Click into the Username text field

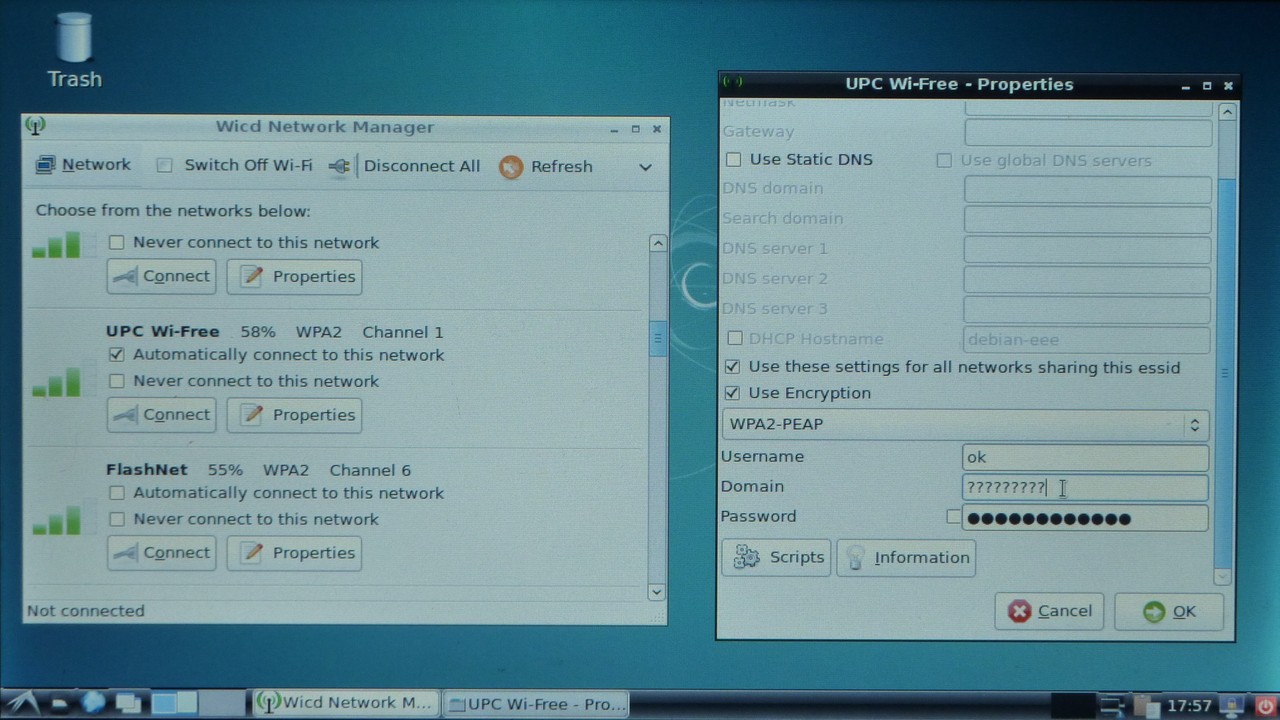1084,458
